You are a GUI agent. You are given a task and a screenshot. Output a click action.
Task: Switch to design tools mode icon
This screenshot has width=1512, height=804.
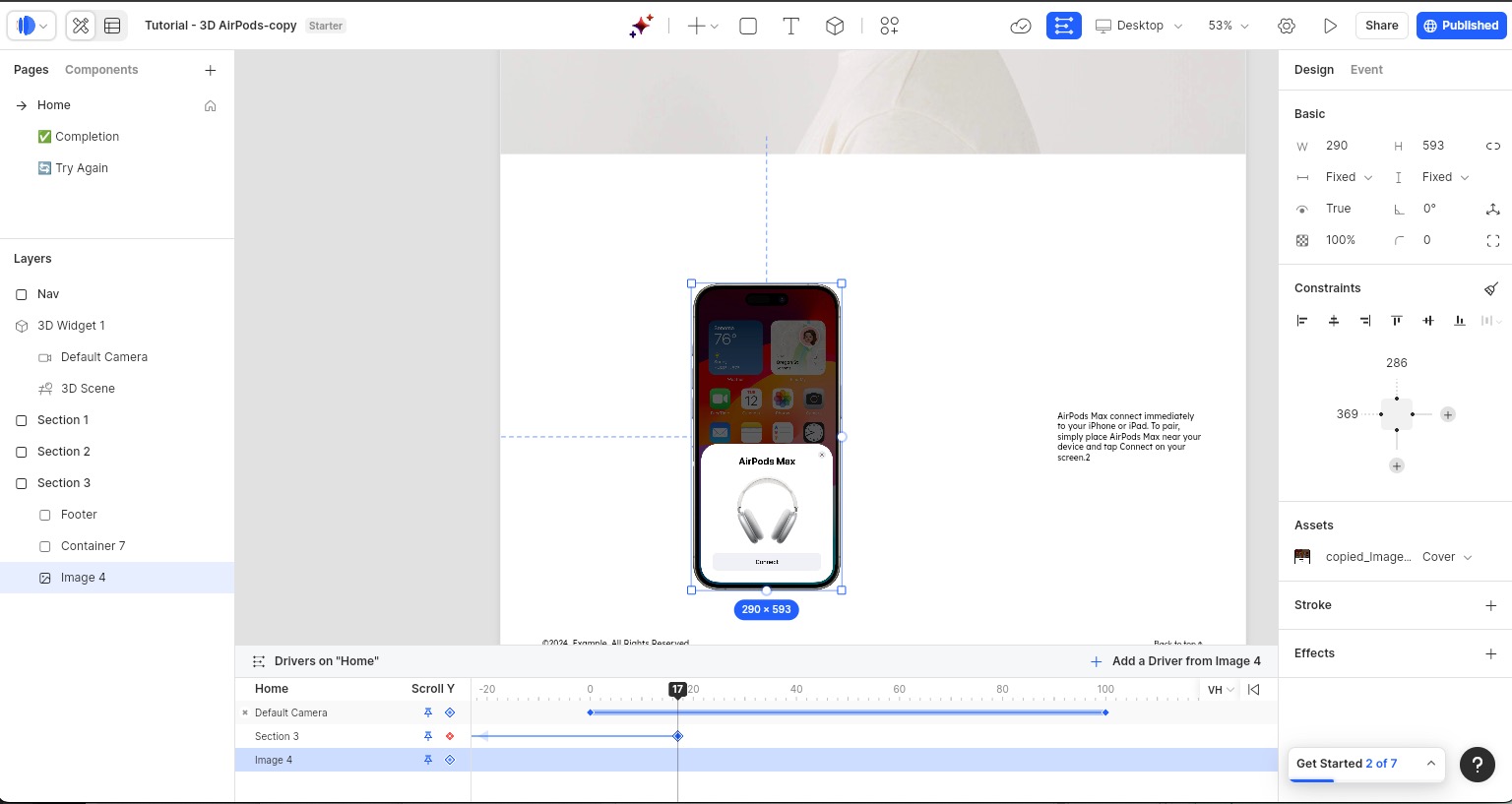(81, 27)
